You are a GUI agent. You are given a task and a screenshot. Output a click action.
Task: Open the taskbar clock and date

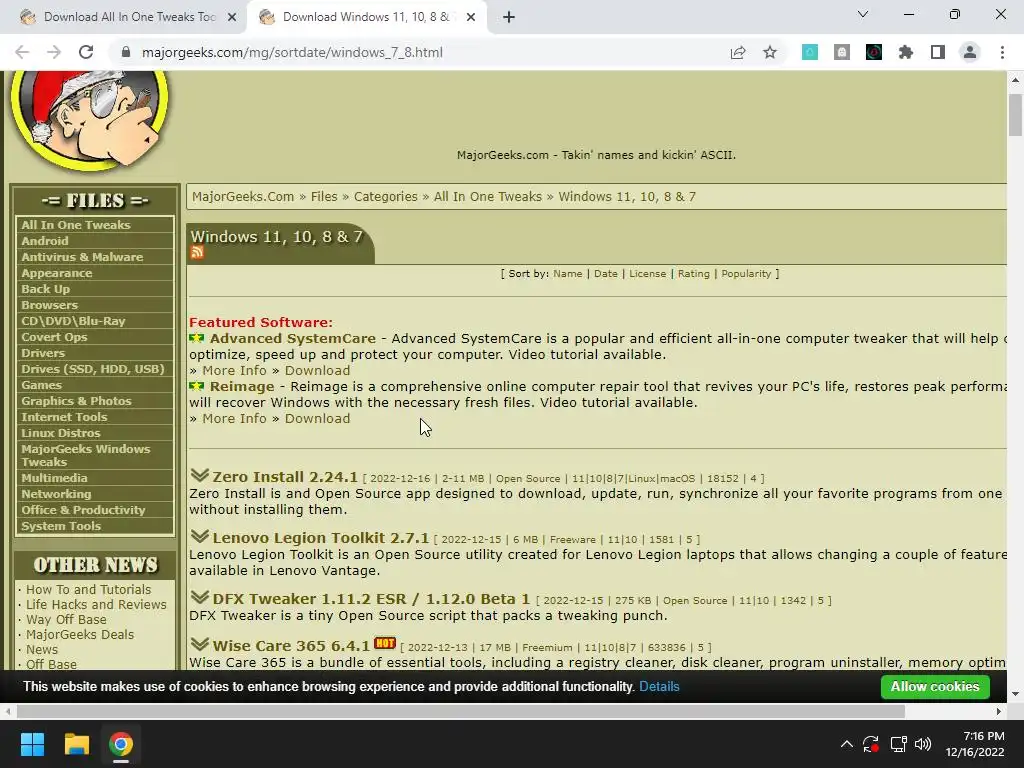tap(974, 744)
